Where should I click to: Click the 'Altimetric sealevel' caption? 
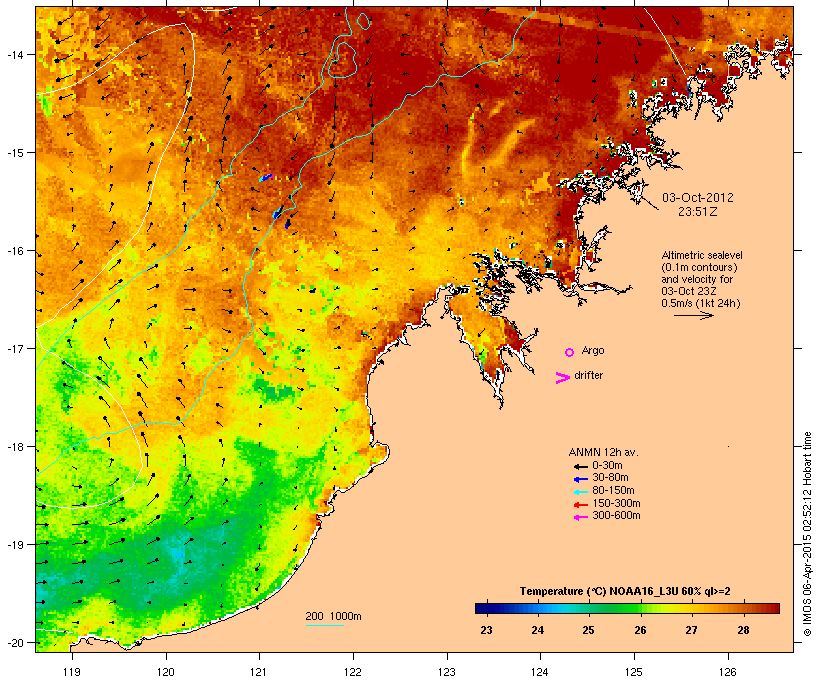pyautogui.click(x=702, y=255)
